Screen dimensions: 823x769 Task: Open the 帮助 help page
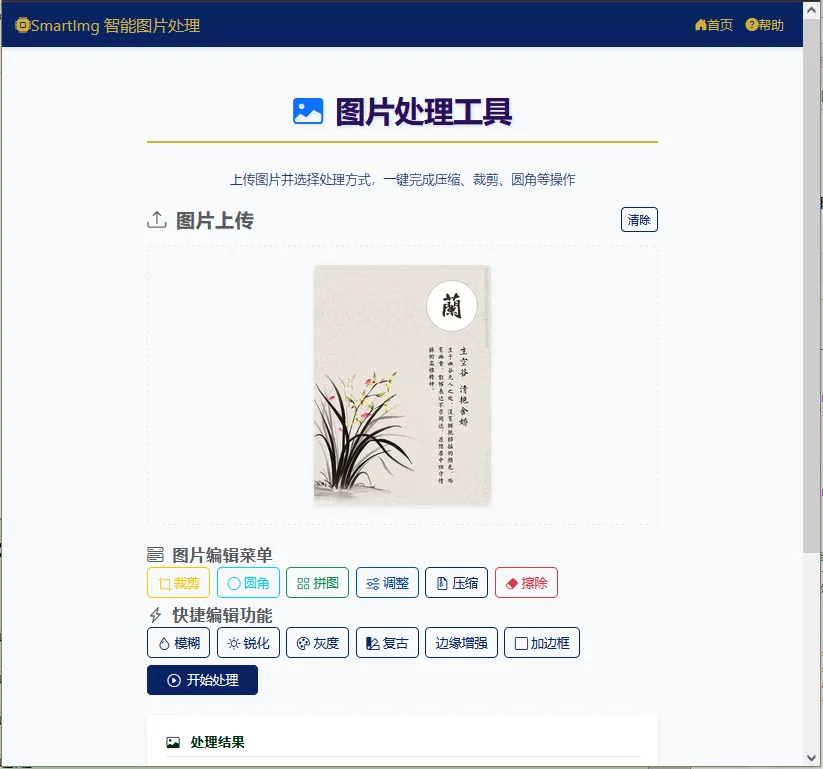[765, 25]
